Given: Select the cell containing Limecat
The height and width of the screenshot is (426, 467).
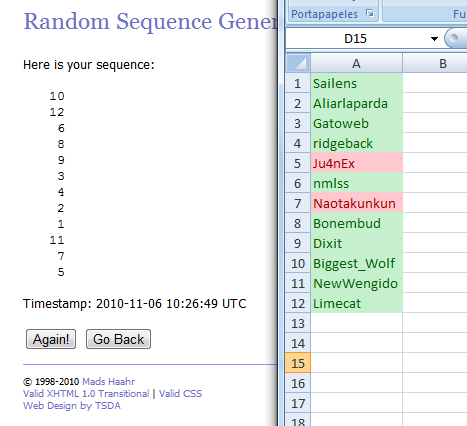Looking at the screenshot, I should [x=356, y=303].
